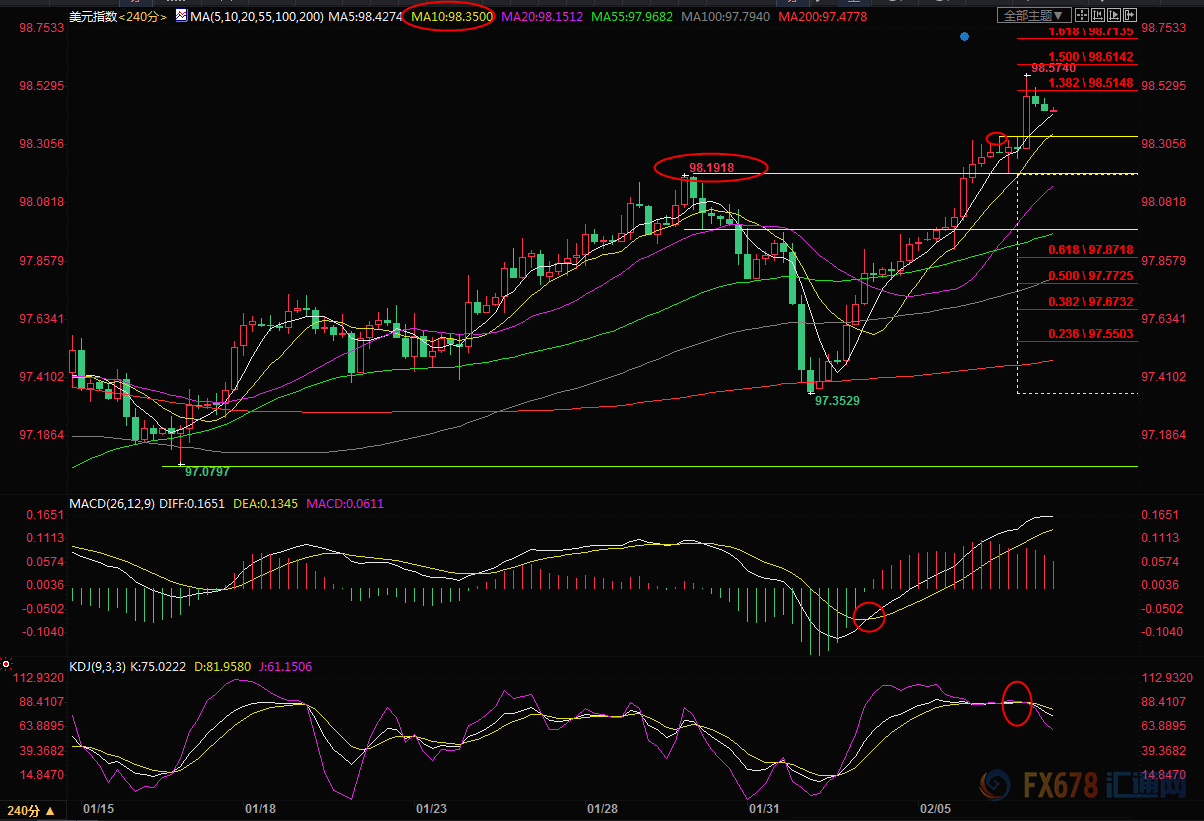Click the red MA200:97.4778 legend value
Screen dimensions: 1204x821
click(x=822, y=16)
